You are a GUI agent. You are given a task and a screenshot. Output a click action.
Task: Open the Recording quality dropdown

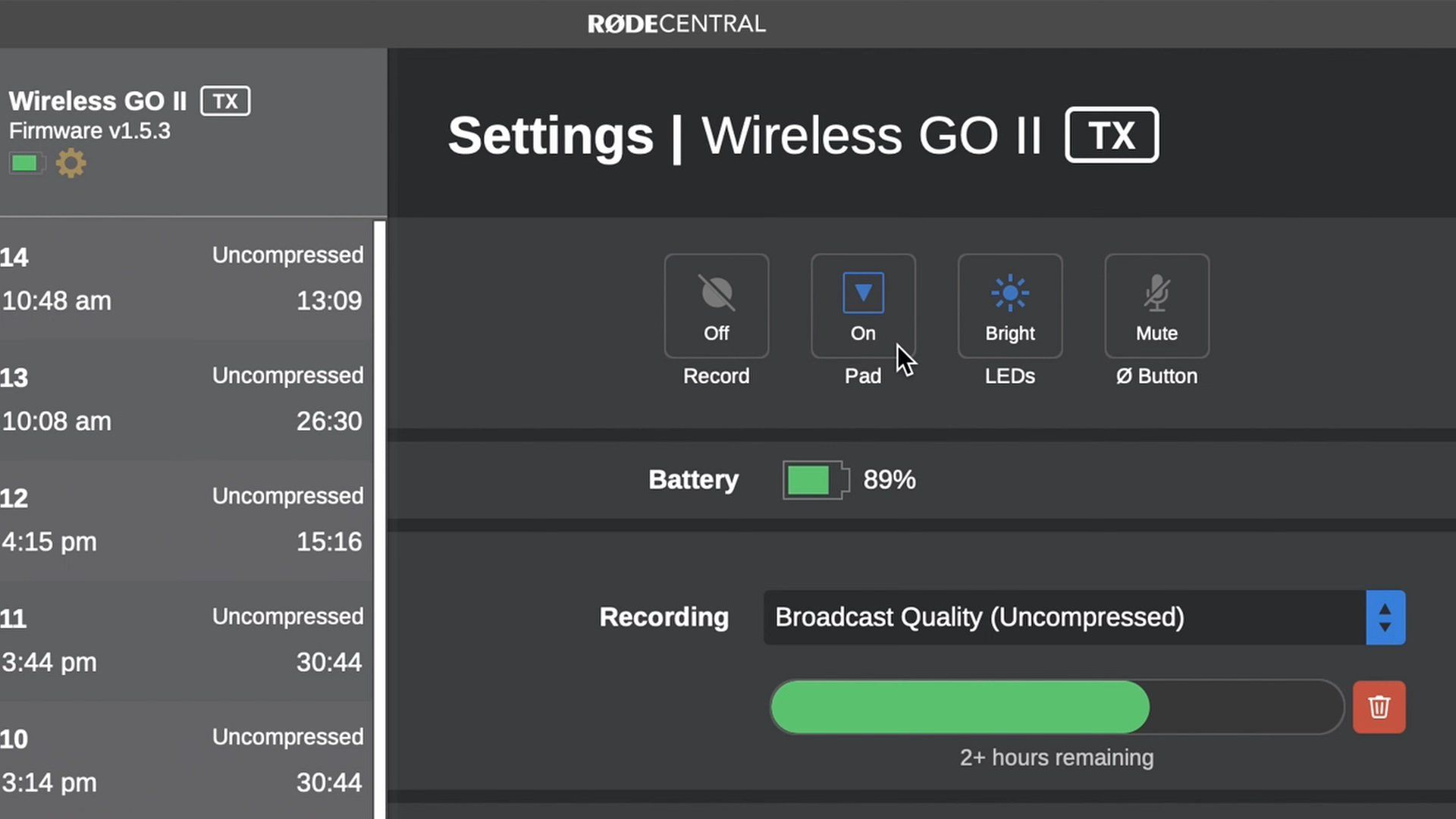tap(1084, 617)
